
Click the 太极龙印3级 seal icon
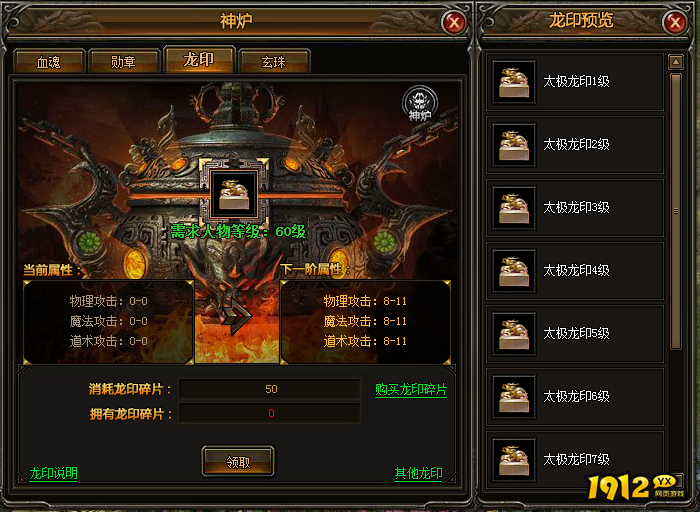(514, 208)
